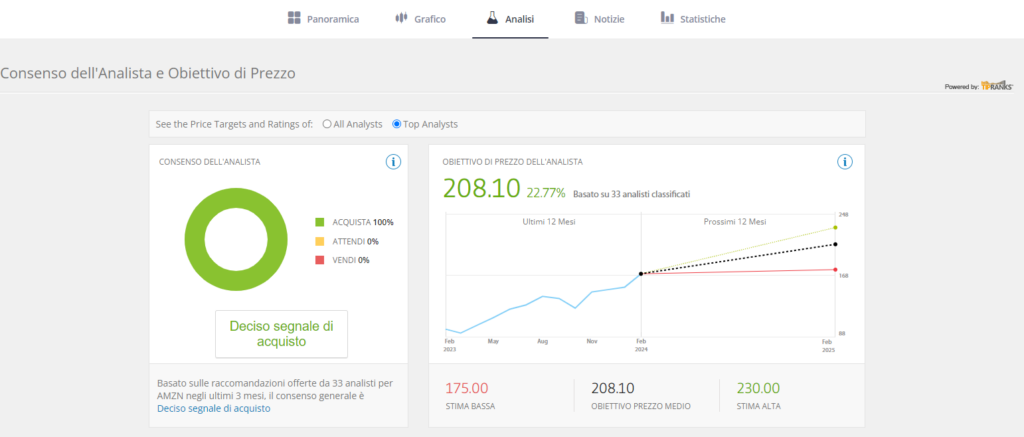Click the Consenso dell'Analista e Obiettivo heading
This screenshot has width=1024, height=437.
tap(148, 73)
